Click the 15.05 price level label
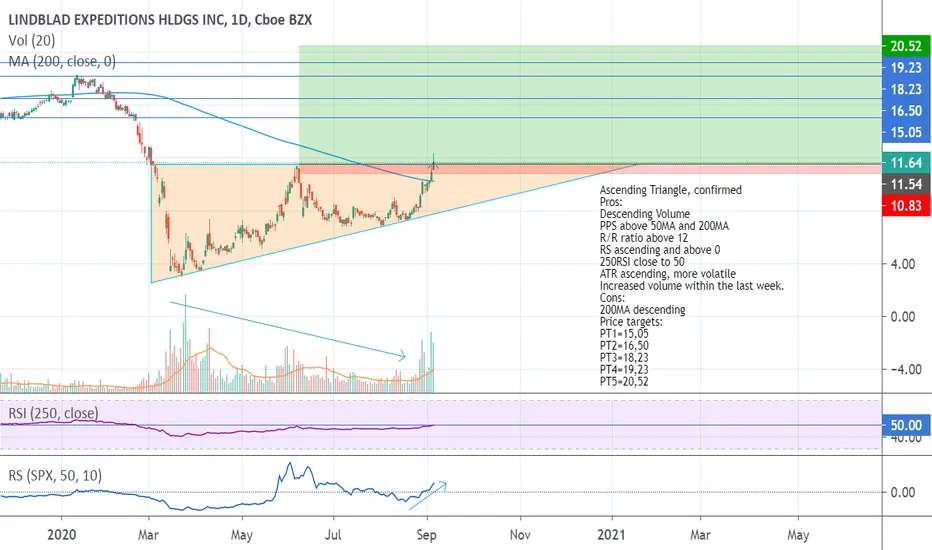The image size is (932, 550). click(x=906, y=132)
